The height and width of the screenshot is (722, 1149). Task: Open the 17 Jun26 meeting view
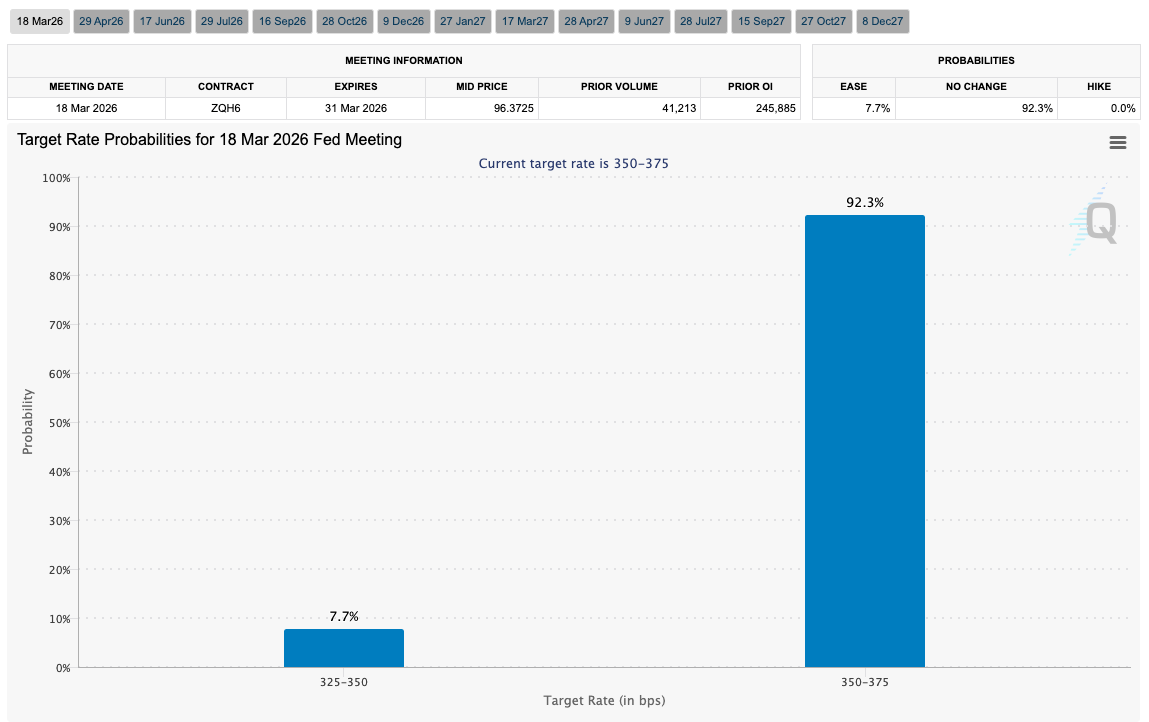point(162,20)
